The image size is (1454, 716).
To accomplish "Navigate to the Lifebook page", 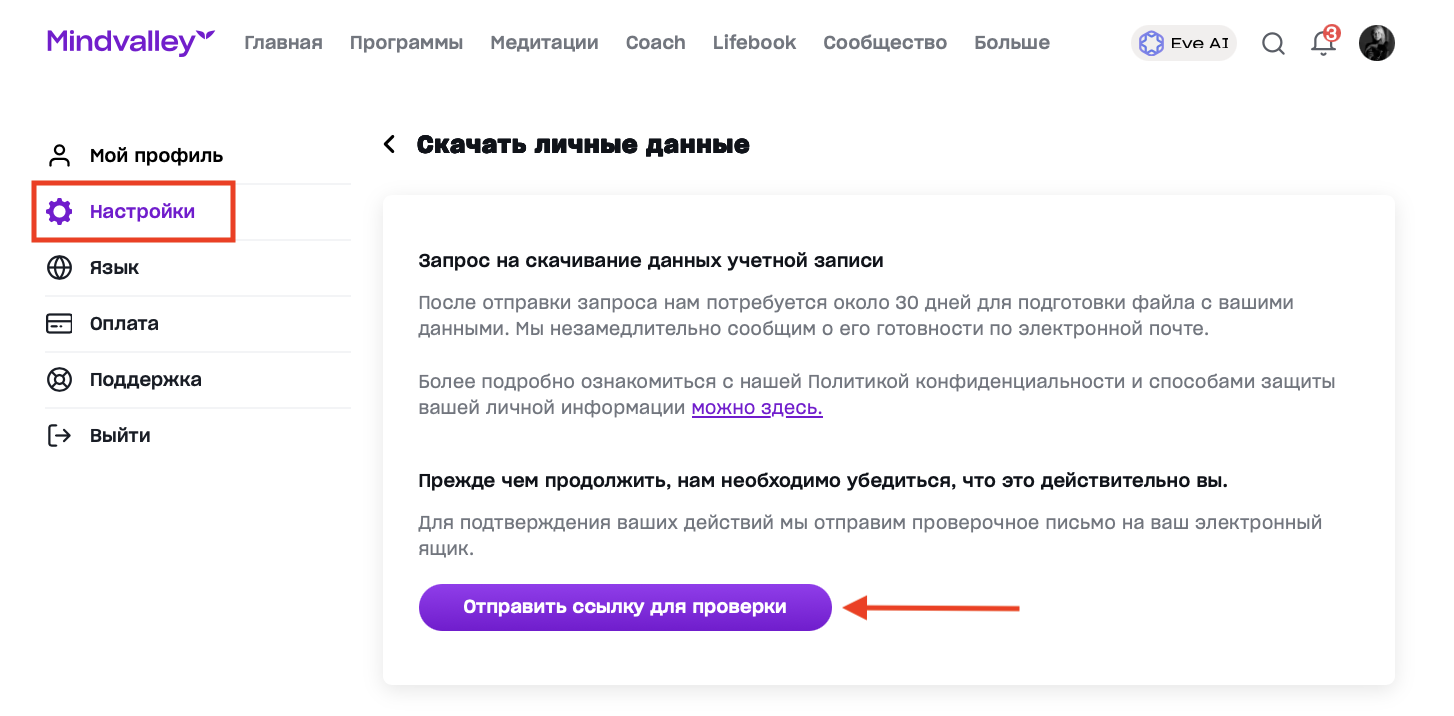I will 754,43.
